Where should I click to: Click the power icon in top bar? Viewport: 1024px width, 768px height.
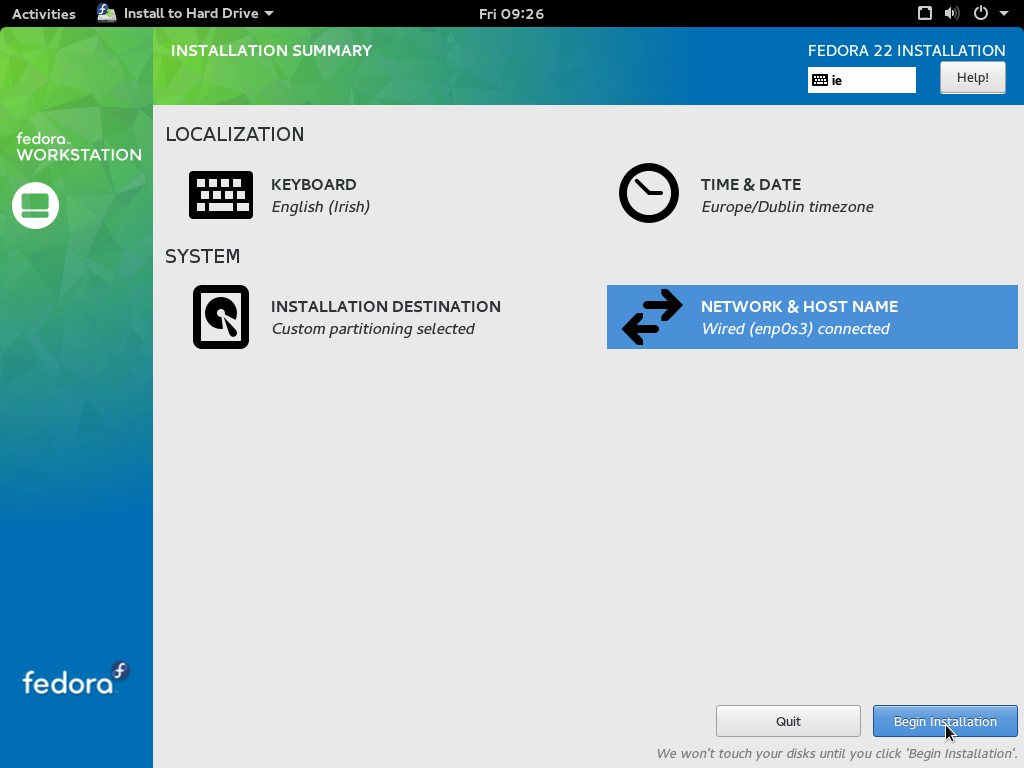981,13
